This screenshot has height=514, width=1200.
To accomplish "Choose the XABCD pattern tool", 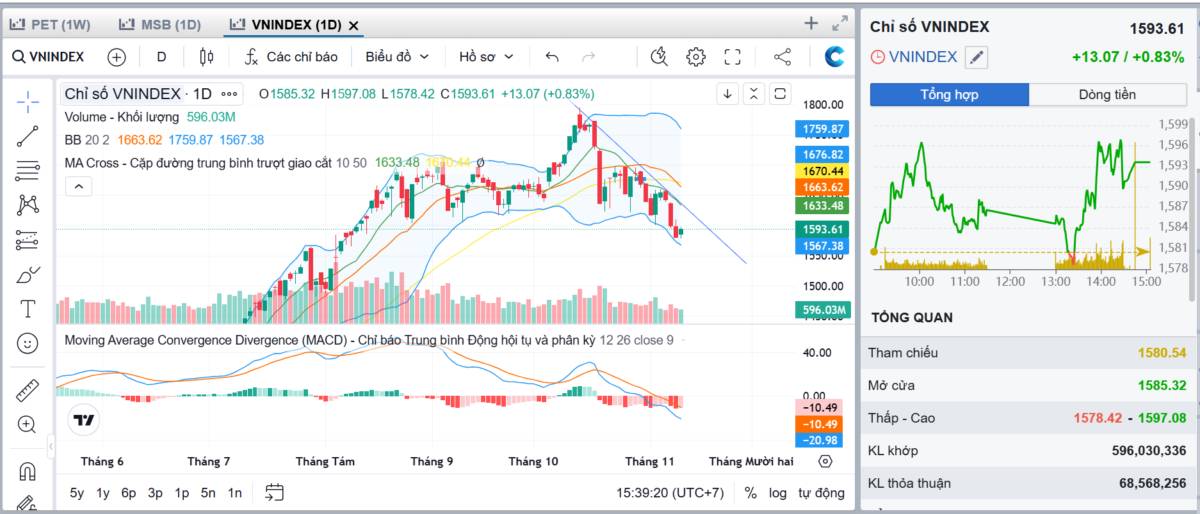I will [28, 205].
